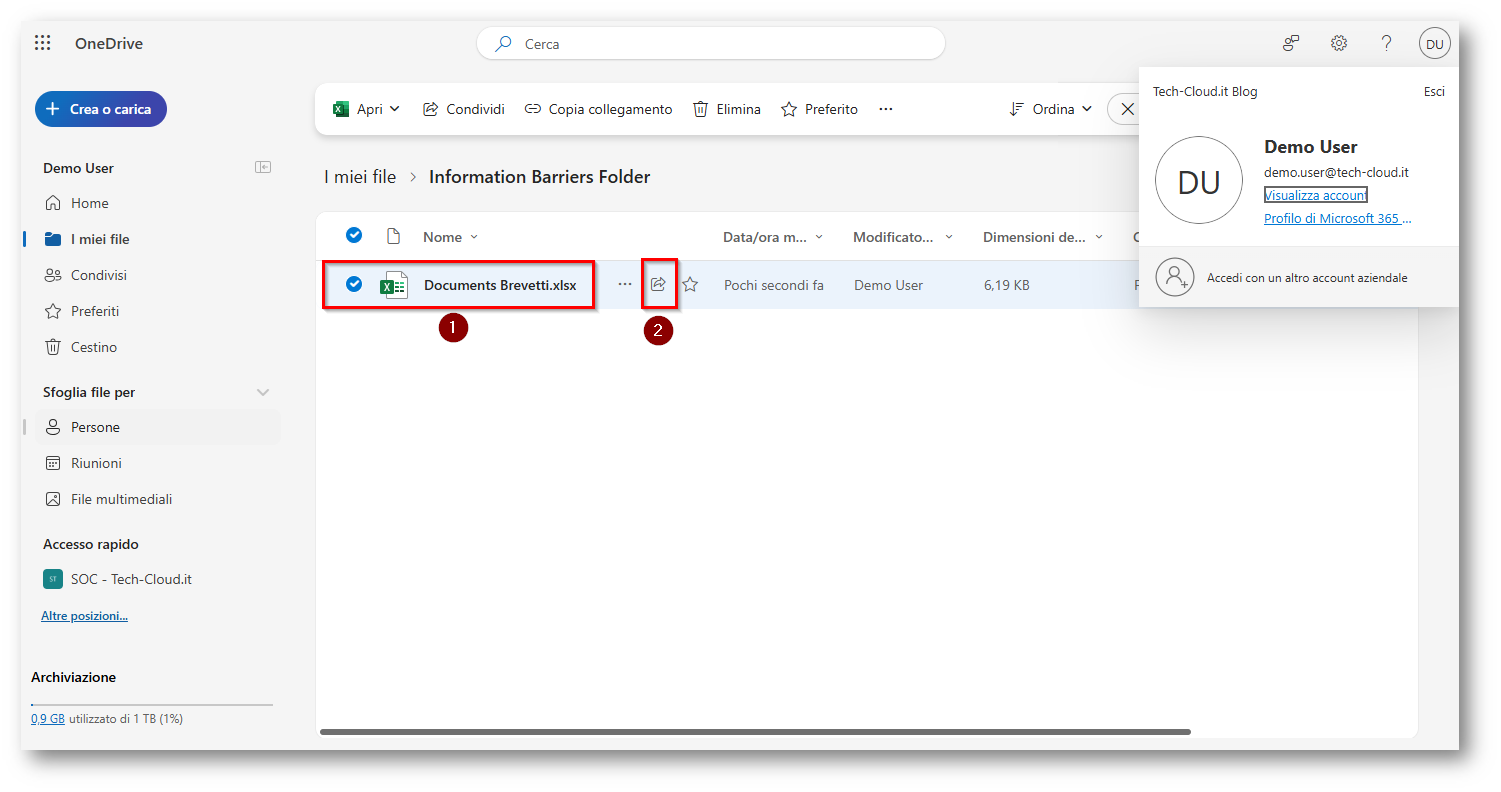1501x792 pixels.
Task: Open the Apri dropdown in the toolbar
Action: coord(367,109)
